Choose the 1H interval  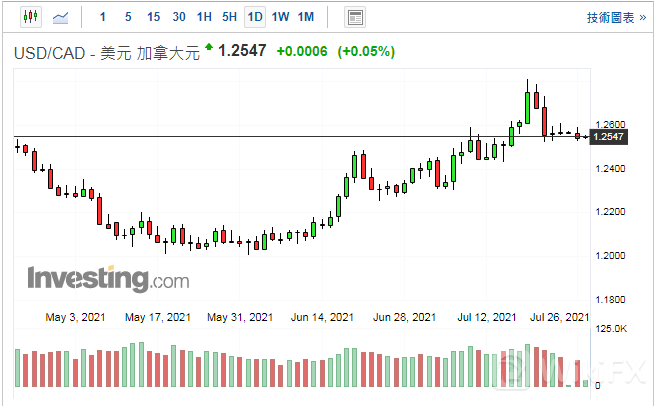coord(204,17)
